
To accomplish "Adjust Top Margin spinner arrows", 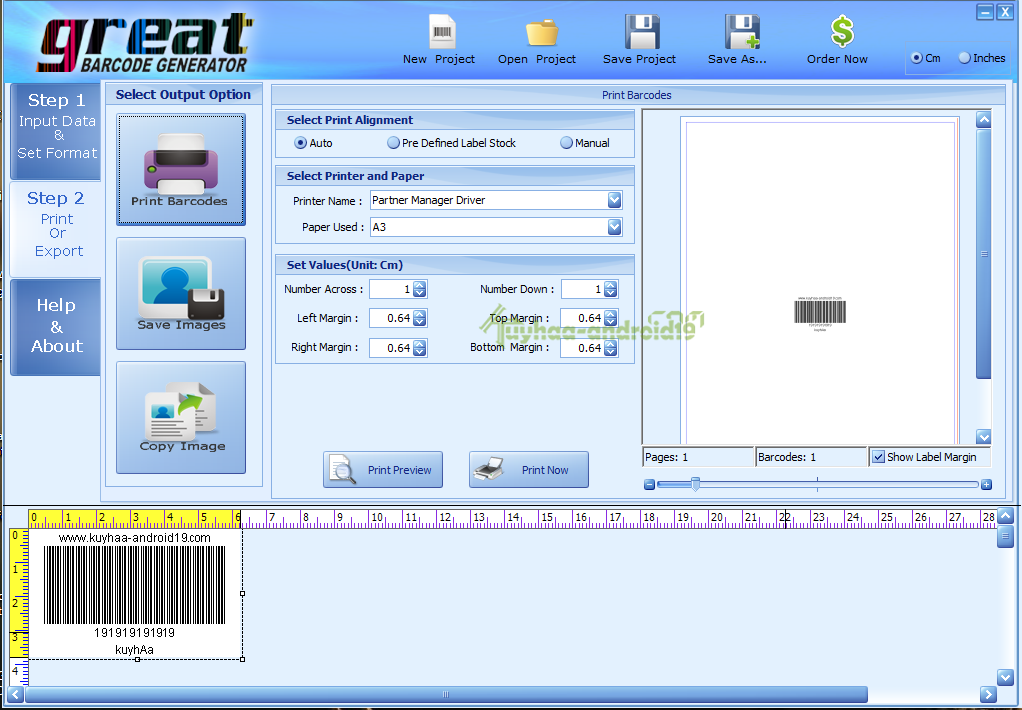I will point(610,318).
